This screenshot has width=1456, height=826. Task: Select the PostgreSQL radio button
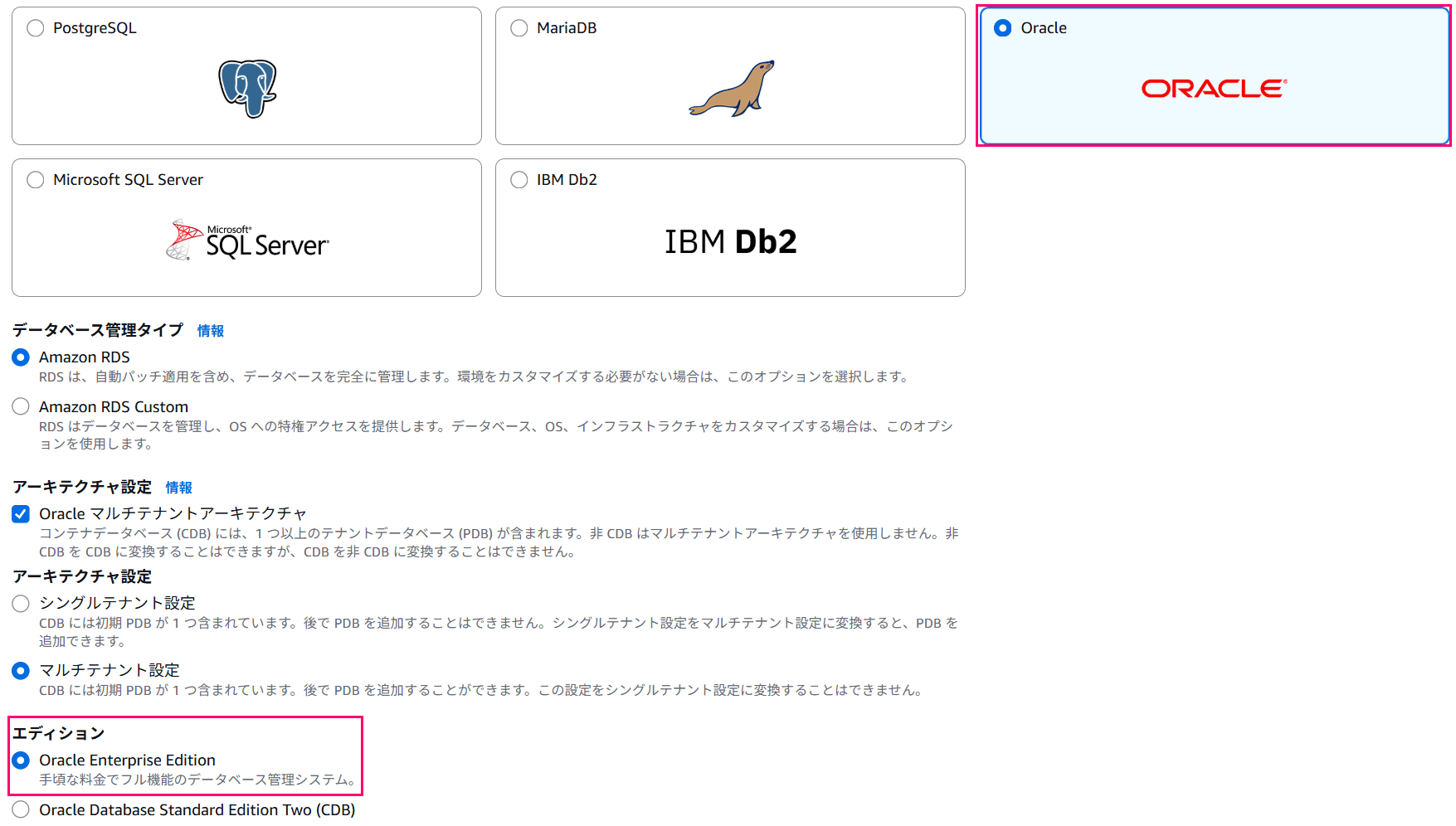(x=36, y=28)
